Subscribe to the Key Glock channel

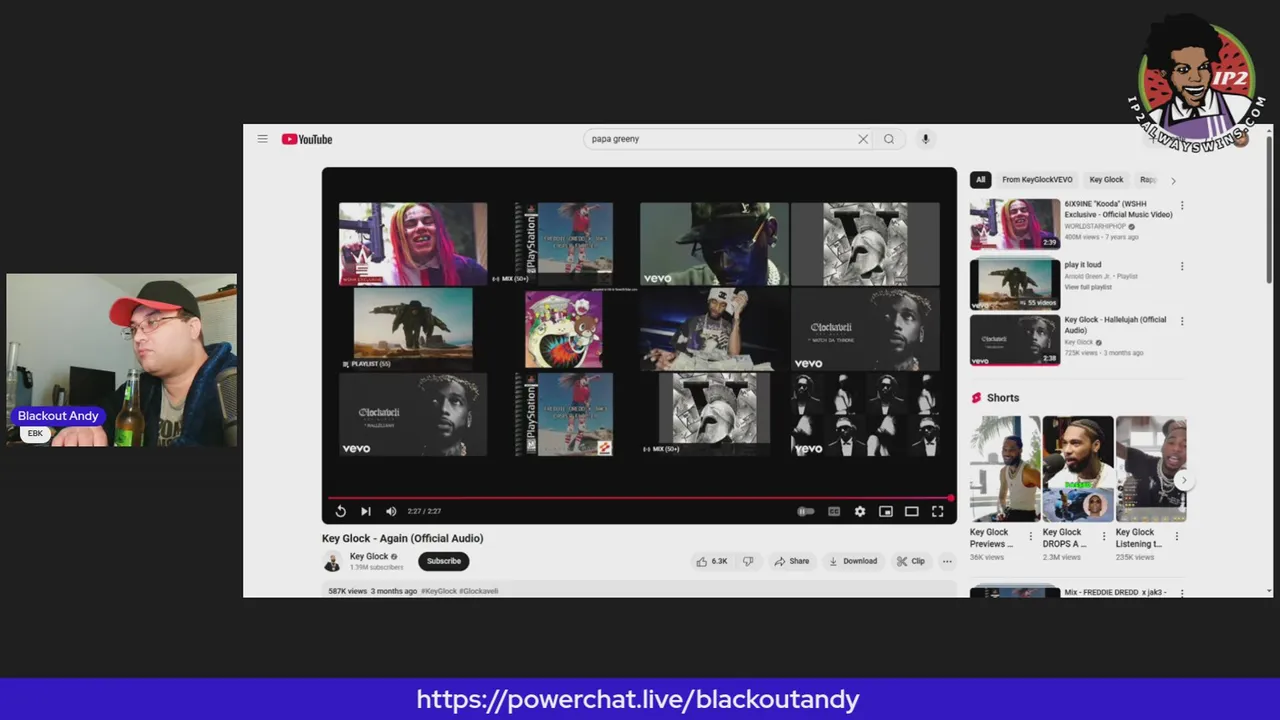click(444, 561)
